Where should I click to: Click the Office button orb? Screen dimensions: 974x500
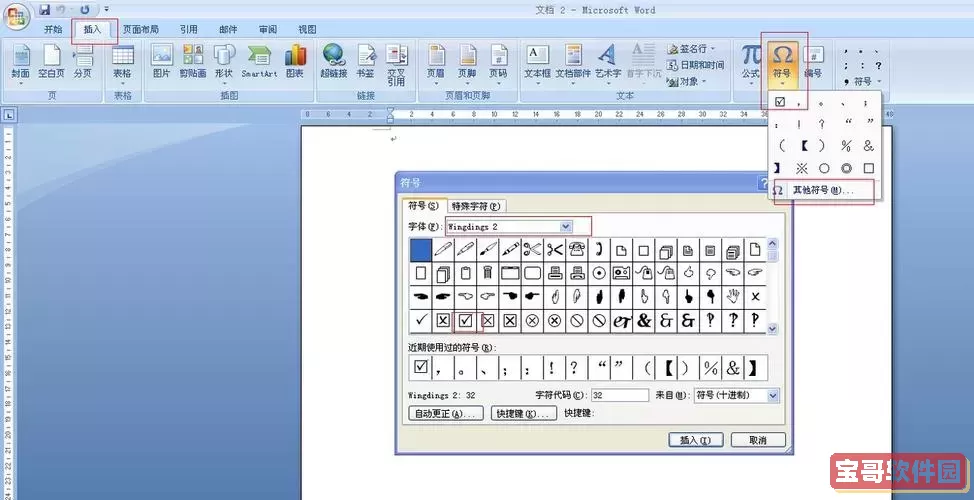[x=16, y=17]
